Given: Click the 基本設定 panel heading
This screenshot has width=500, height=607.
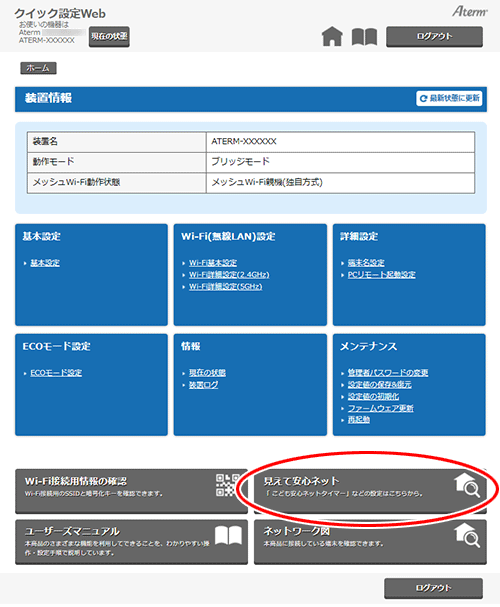Looking at the screenshot, I should point(41,237).
